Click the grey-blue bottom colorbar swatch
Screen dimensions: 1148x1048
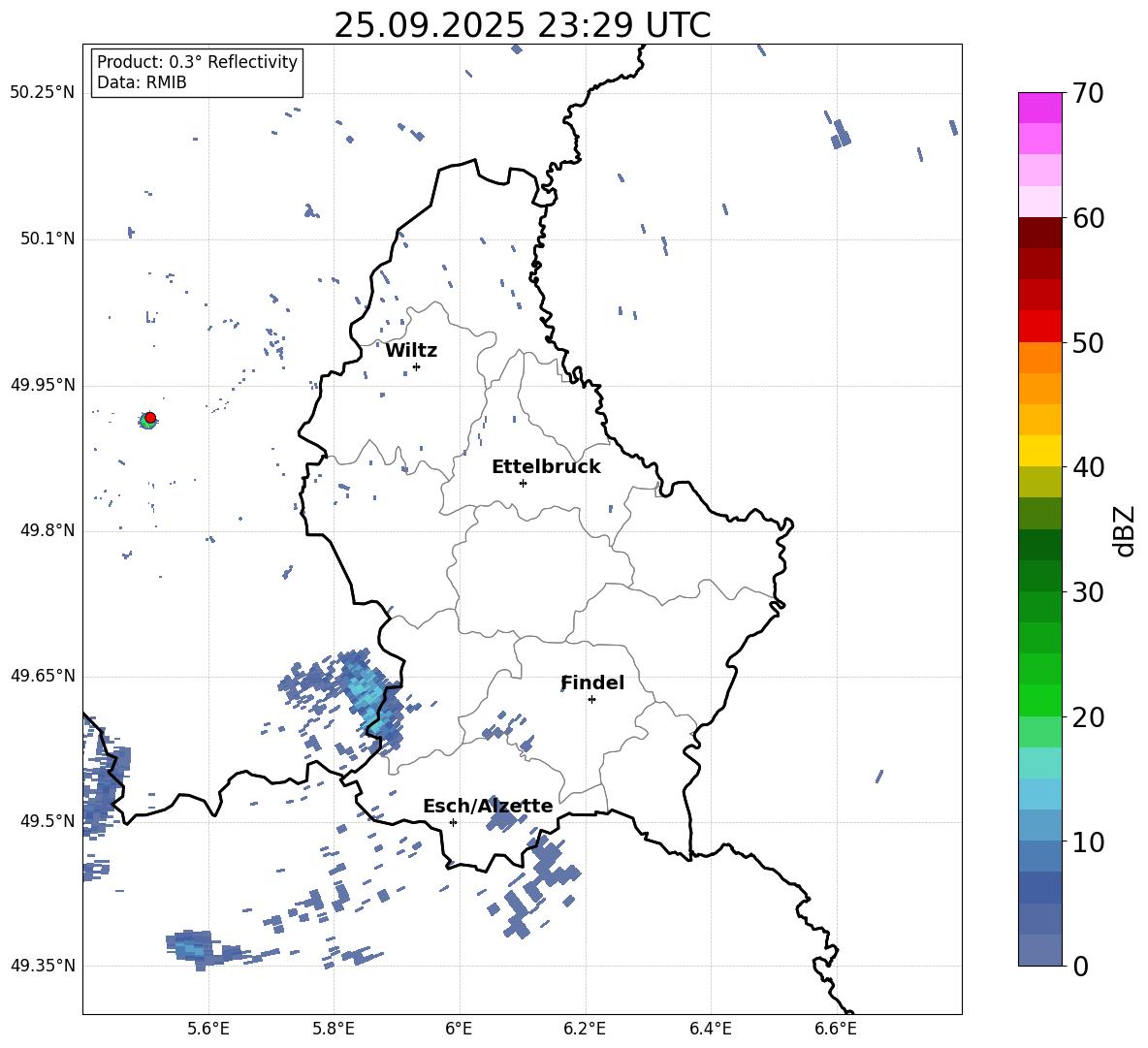pyautogui.click(x=1039, y=950)
